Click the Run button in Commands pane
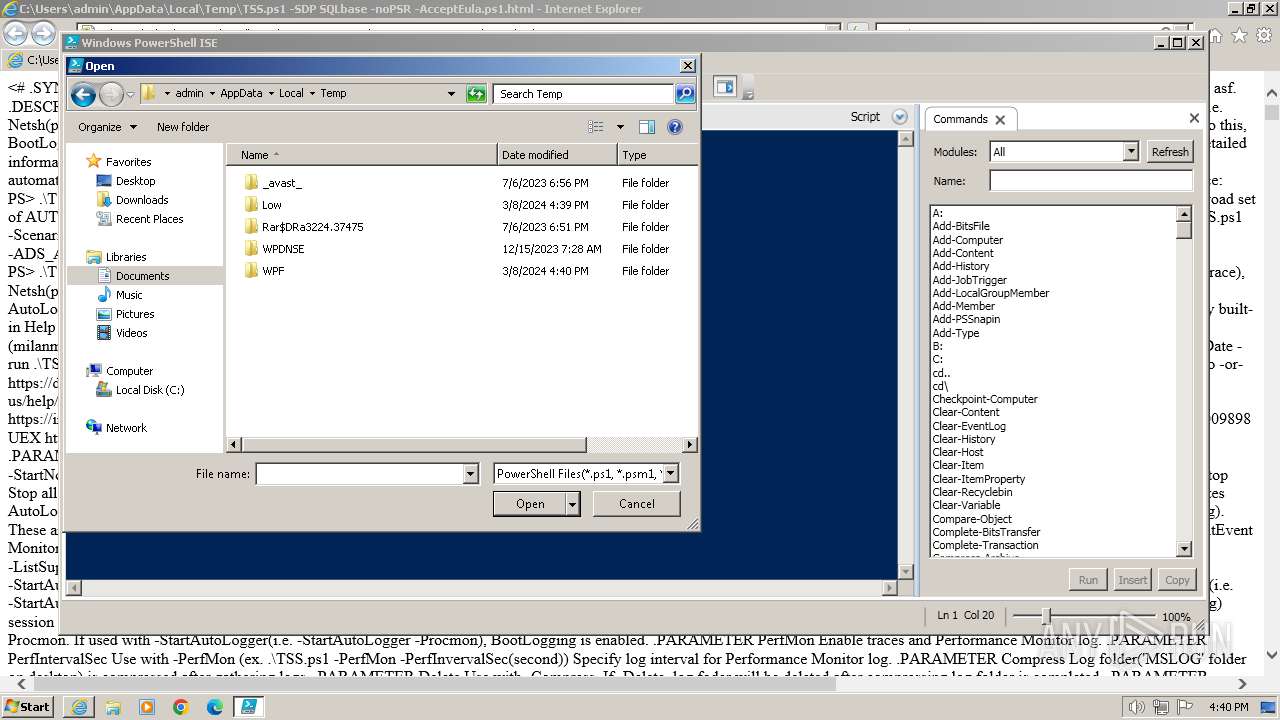1280x720 pixels. (x=1088, y=580)
